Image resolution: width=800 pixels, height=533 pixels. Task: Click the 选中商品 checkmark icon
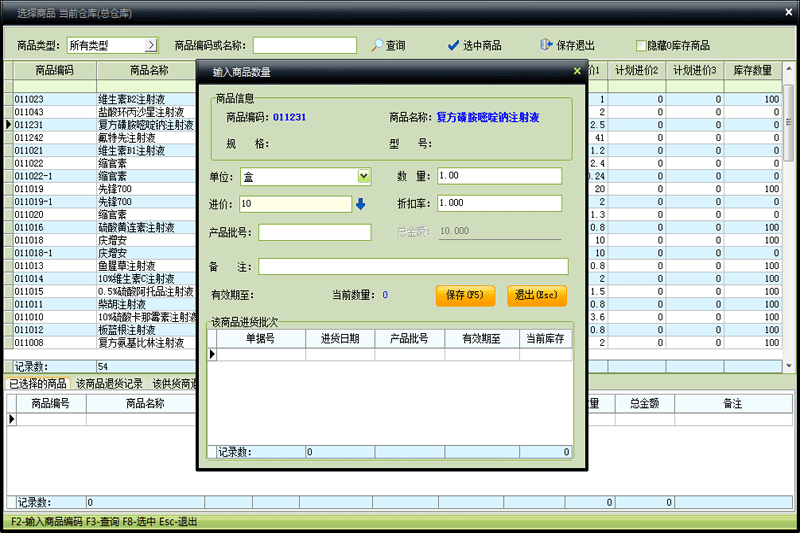(x=453, y=45)
